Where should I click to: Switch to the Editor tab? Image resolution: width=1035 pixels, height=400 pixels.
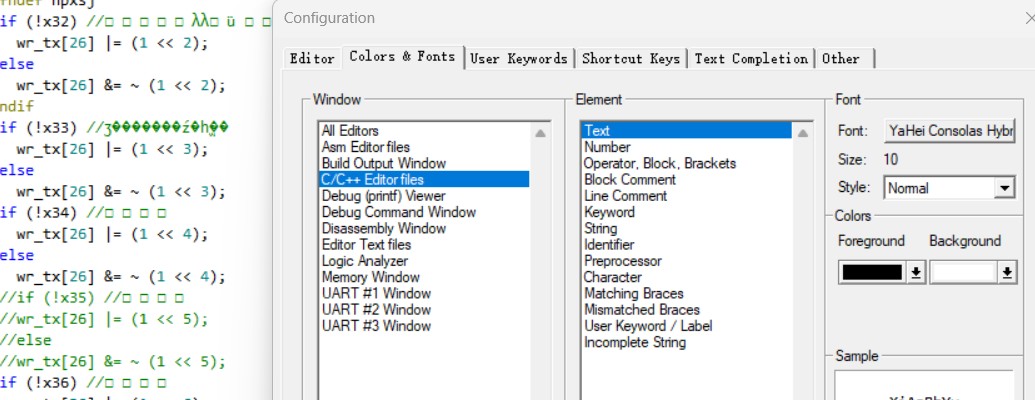click(x=312, y=59)
